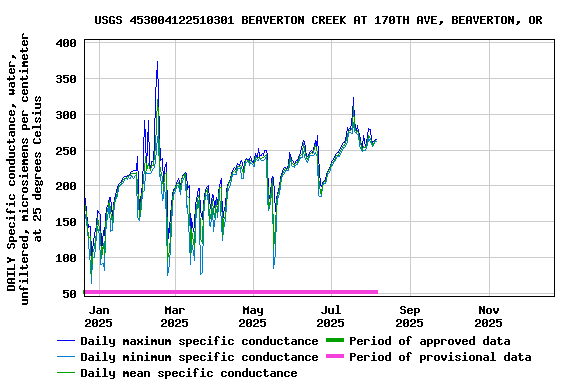Click the green approved data legend swatch
Image resolution: width=576 pixels, height=384 pixels.
coord(335,340)
